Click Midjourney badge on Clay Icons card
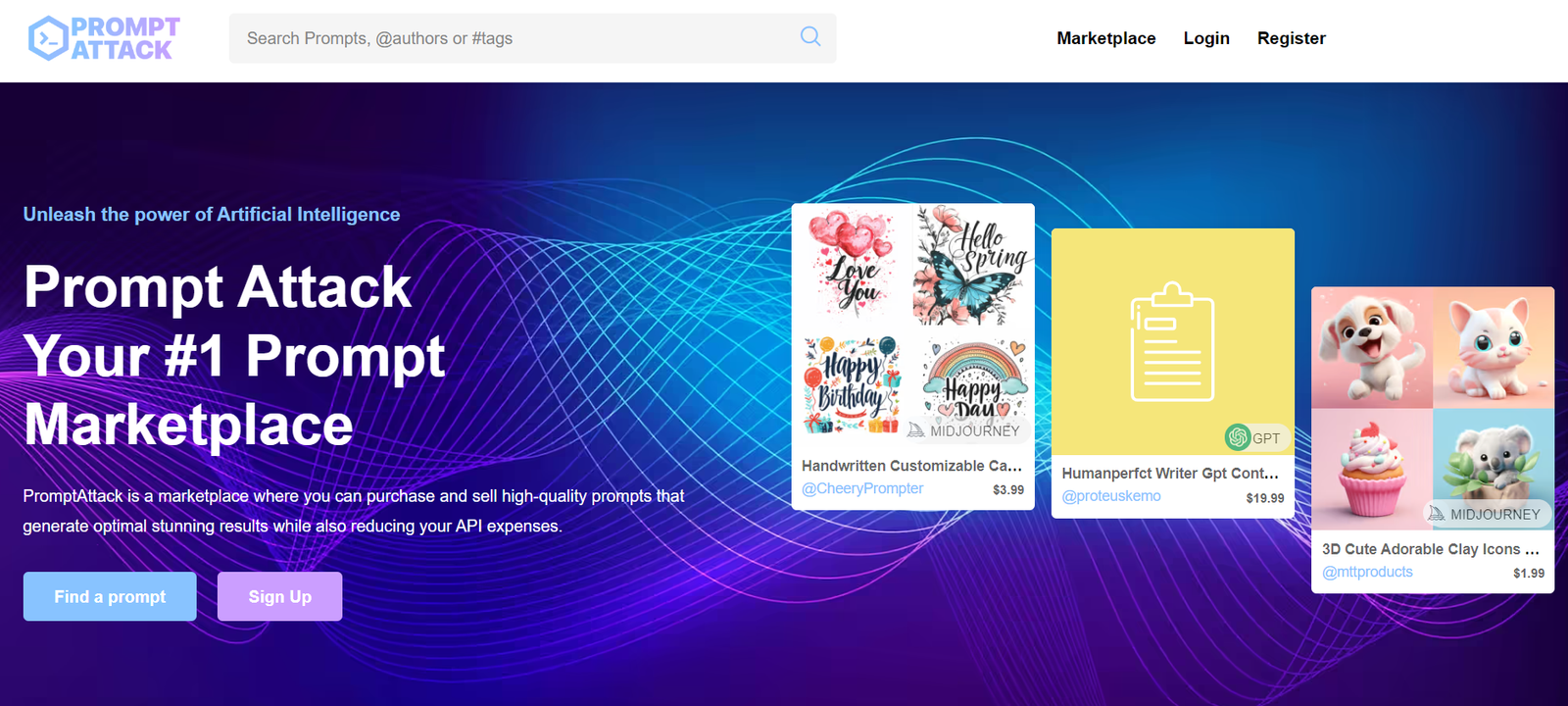Viewport: 1568px width, 706px height. coord(1484,514)
